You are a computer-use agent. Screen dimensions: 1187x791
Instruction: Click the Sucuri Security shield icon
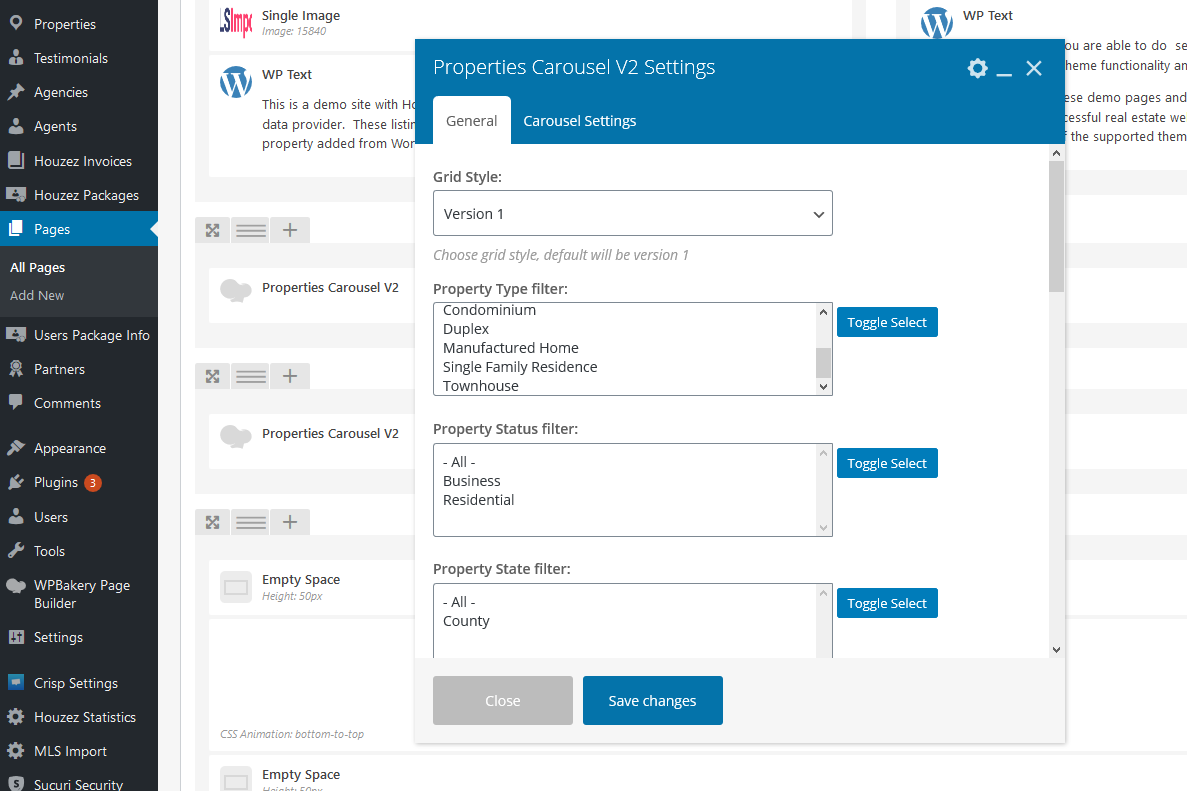pyautogui.click(x=16, y=784)
